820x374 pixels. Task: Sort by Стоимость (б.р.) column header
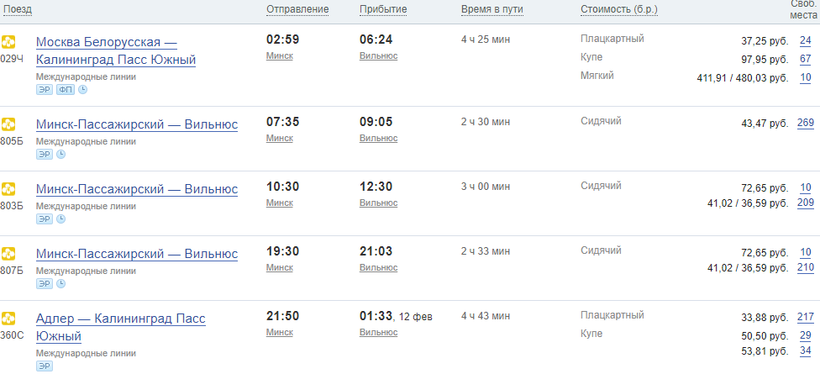619,9
